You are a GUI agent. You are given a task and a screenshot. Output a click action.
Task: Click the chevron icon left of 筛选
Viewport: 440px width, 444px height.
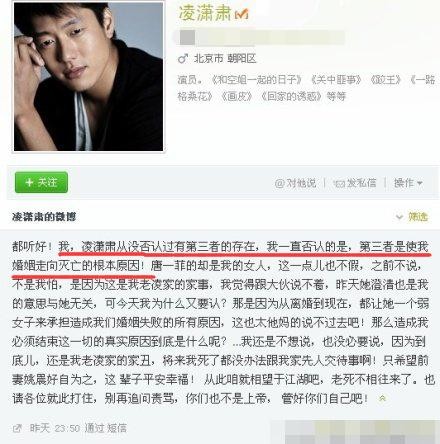399,217
